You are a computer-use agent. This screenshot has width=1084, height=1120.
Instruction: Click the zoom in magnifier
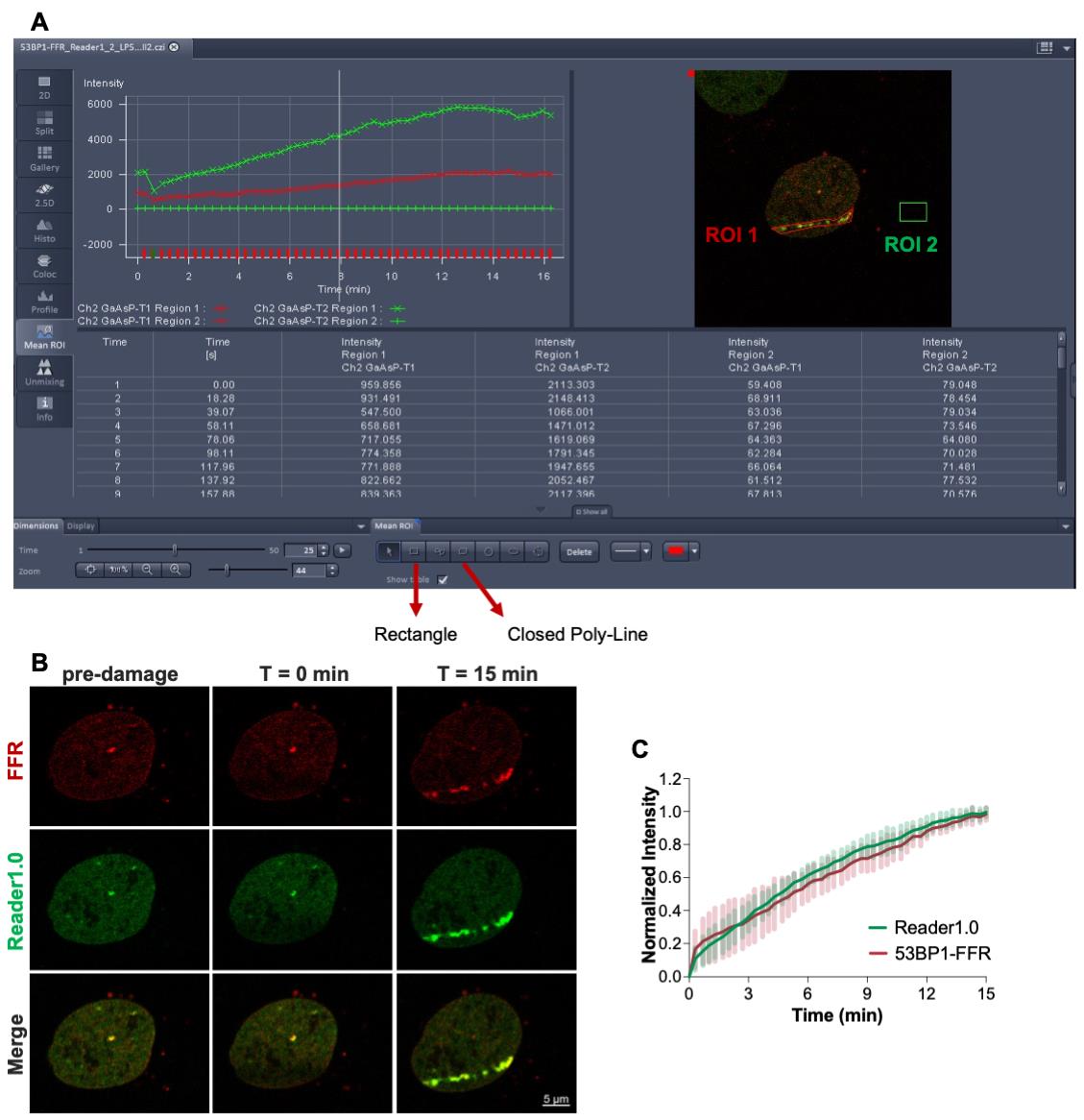175,570
